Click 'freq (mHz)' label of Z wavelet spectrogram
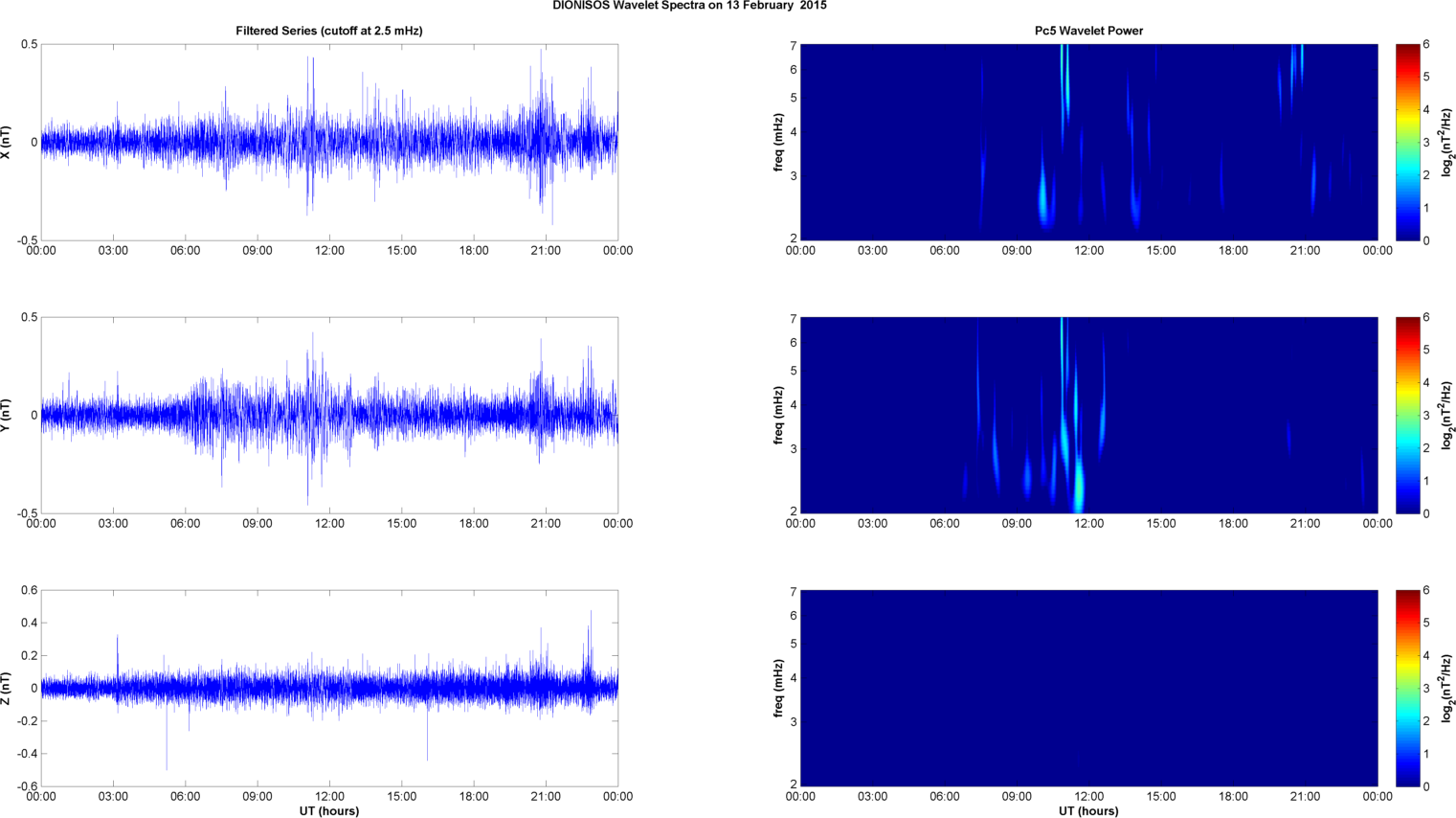 coord(779,689)
